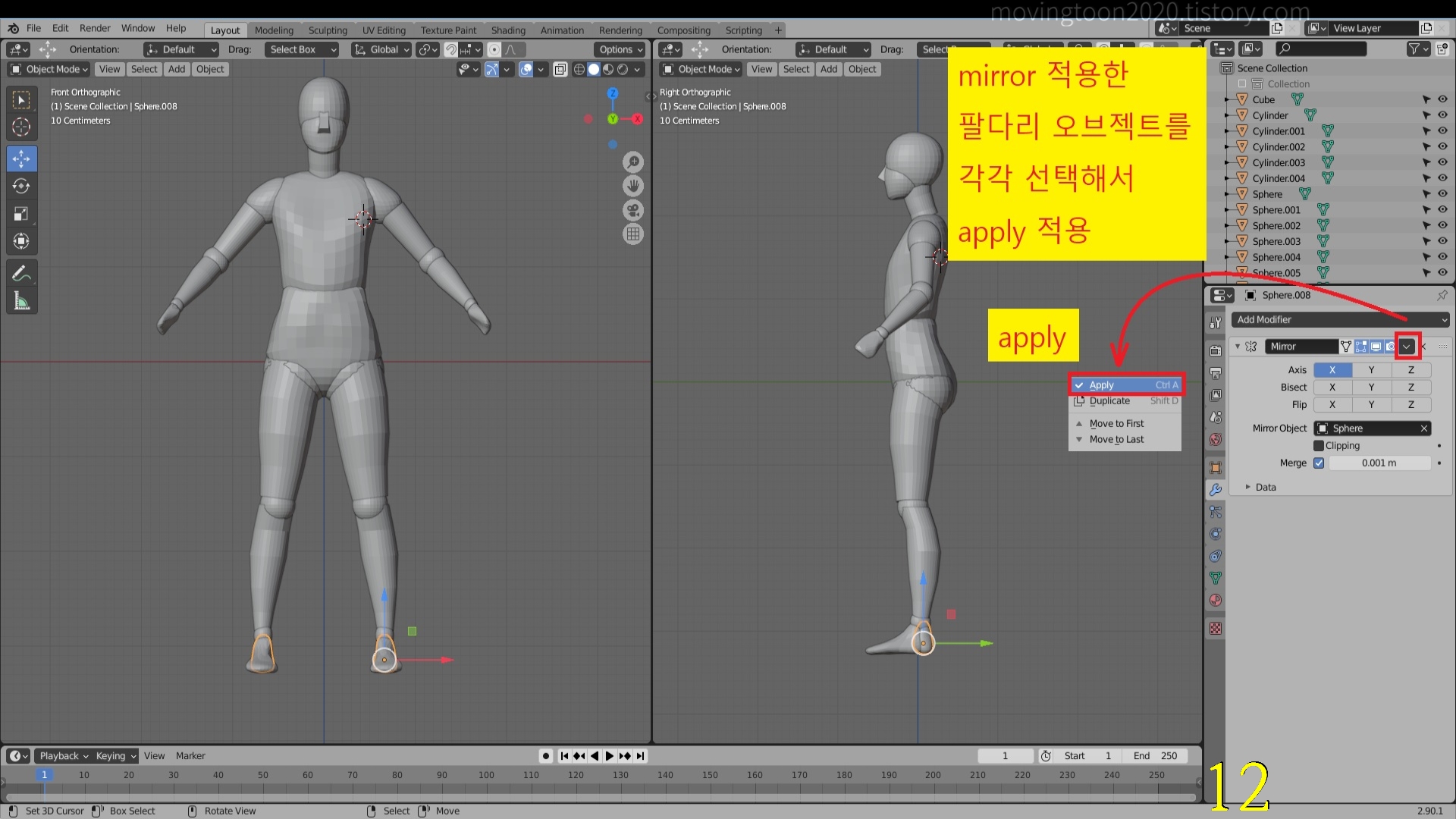Open the Options dropdown in front viewport
The image size is (1456, 819).
tap(620, 49)
